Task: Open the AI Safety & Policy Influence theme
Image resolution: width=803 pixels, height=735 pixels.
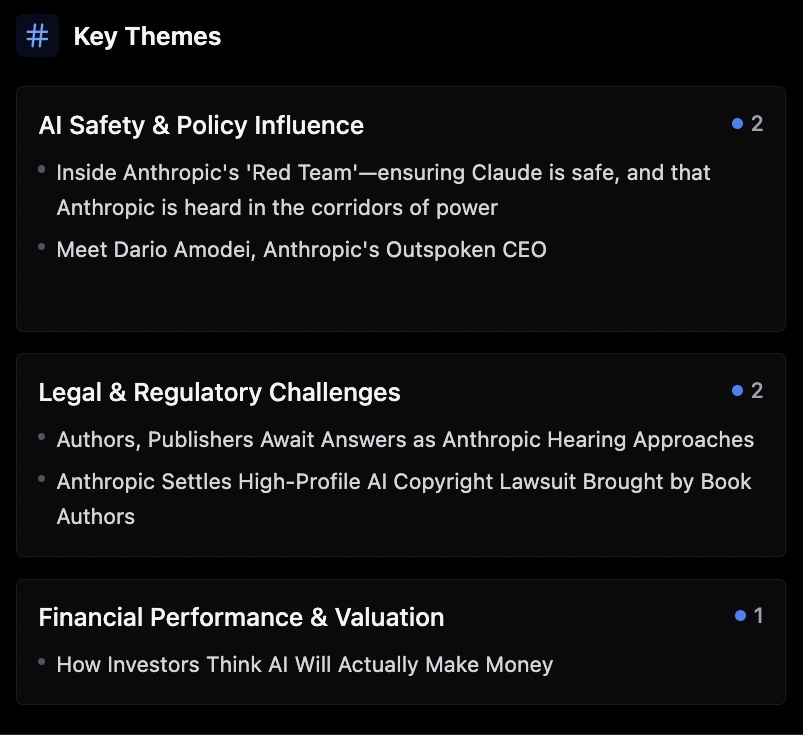Action: pos(201,125)
